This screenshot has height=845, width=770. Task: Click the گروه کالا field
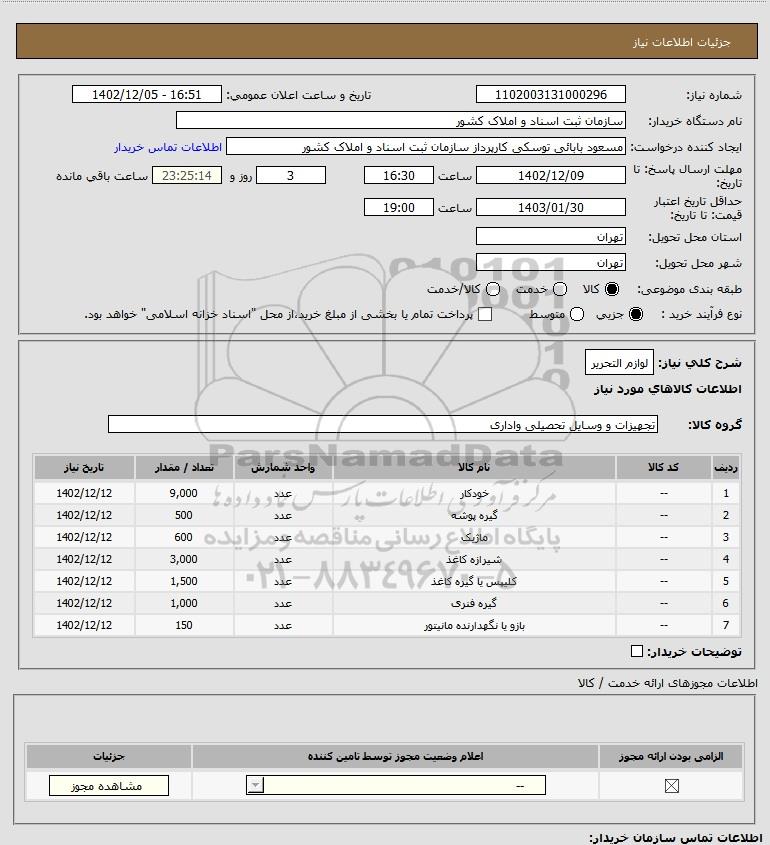point(383,424)
